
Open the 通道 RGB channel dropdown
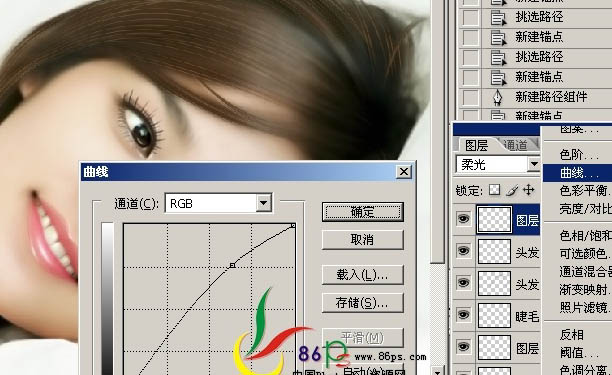point(263,203)
